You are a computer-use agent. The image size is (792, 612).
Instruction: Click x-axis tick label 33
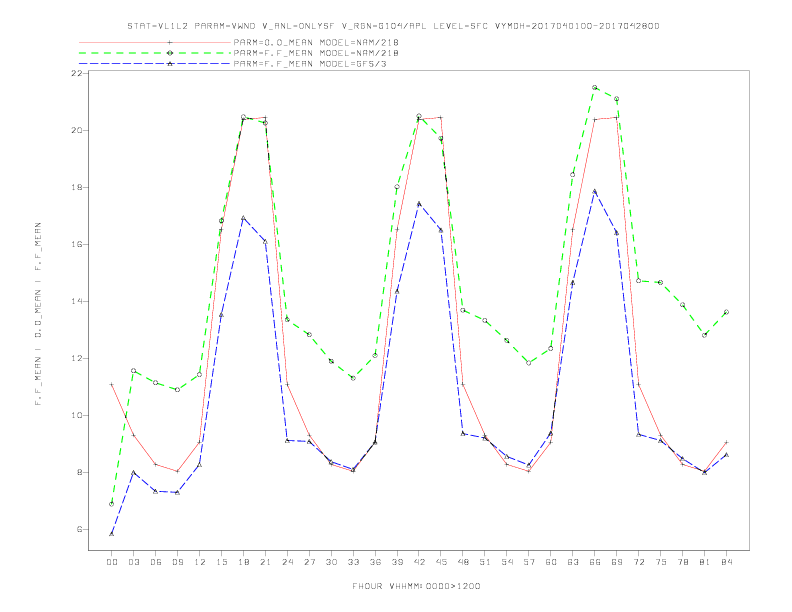pos(353,562)
